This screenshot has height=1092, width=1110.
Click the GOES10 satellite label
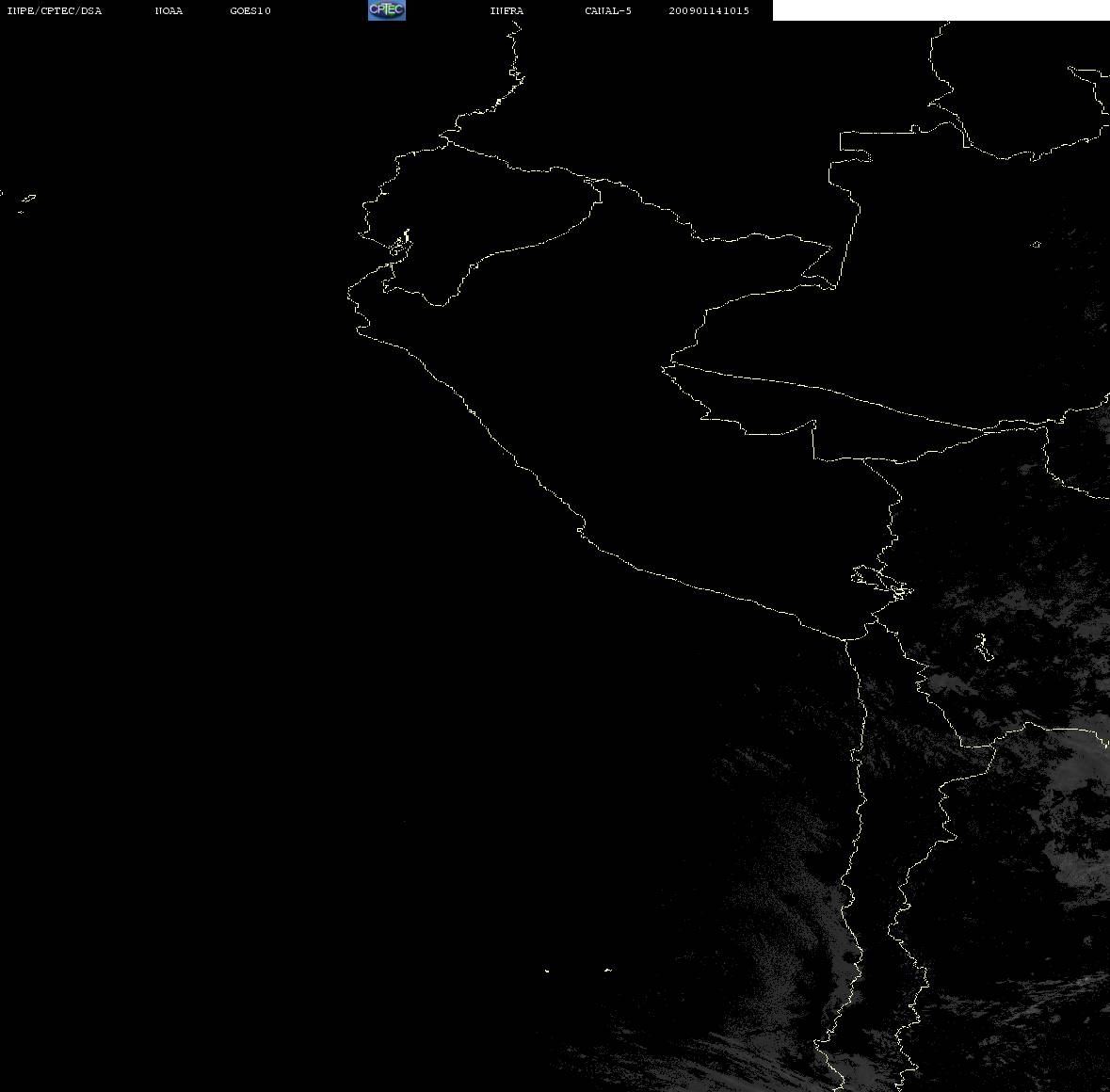click(x=250, y=10)
